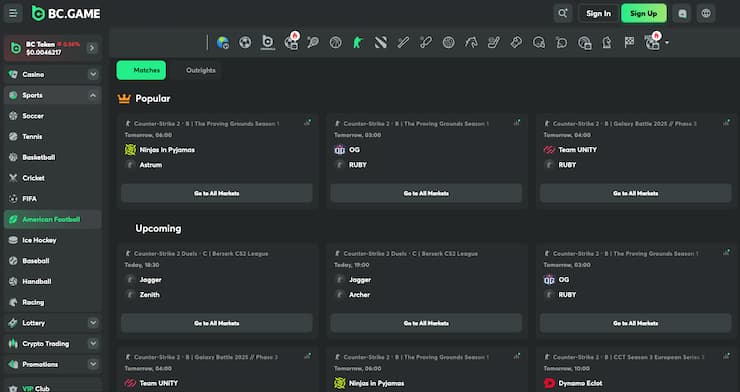This screenshot has height=392, width=740.
Task: Switch to the Matches tab
Action: coord(141,70)
